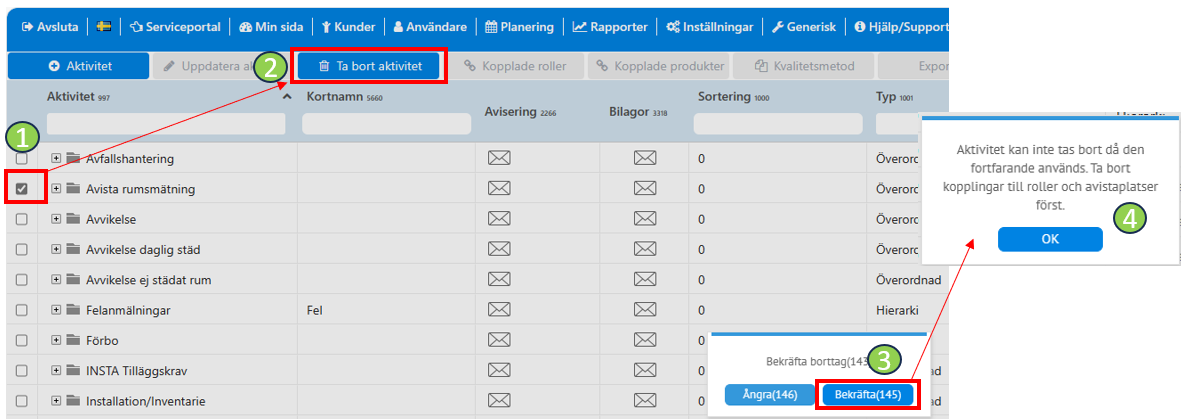This screenshot has height=419, width=1181.
Task: Expand the INSTA Tilläggskrav node
Action: [56, 370]
